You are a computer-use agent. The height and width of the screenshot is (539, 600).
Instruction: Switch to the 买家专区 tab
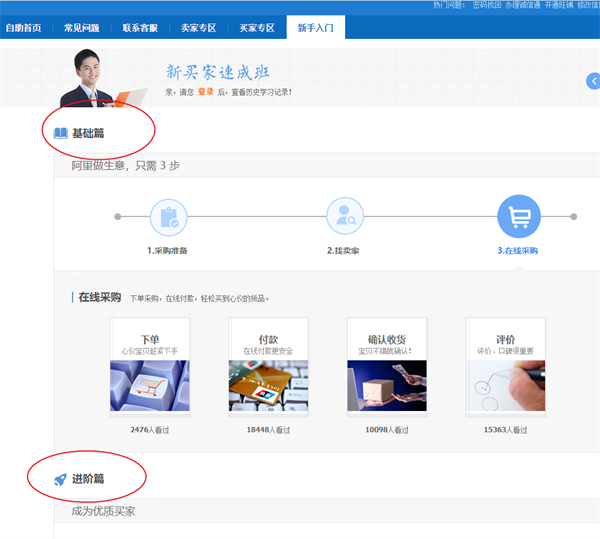click(x=257, y=28)
